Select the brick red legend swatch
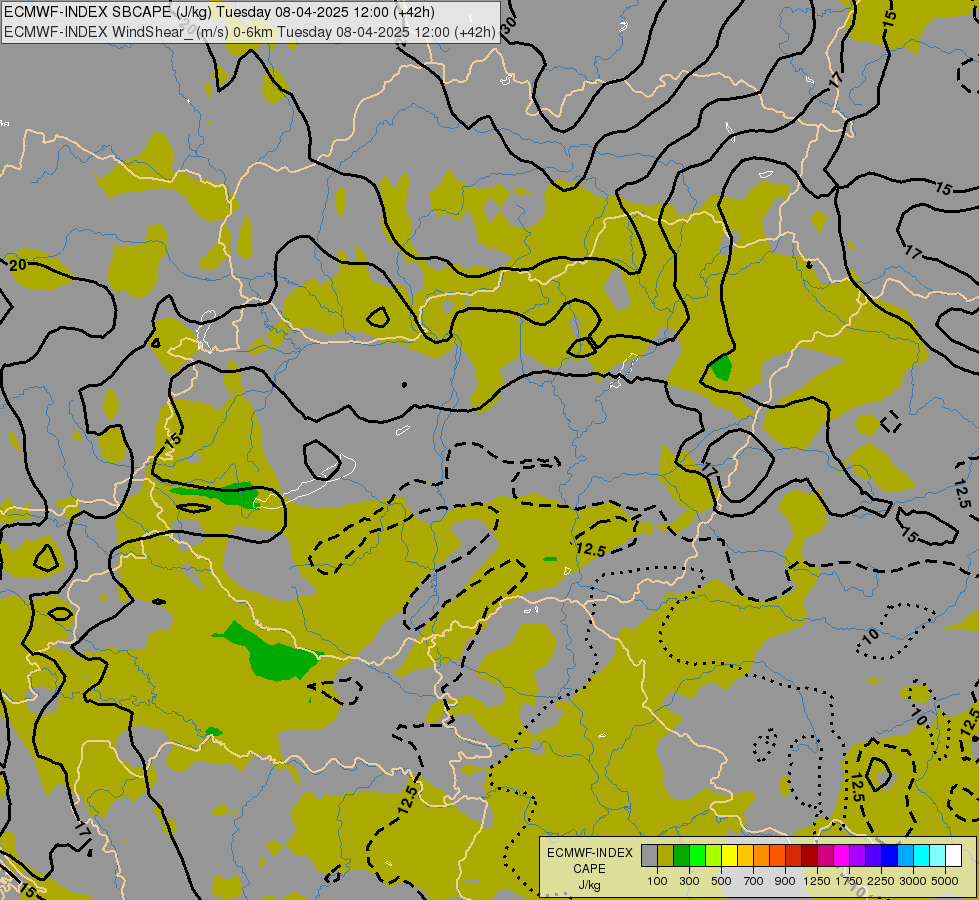 794,855
